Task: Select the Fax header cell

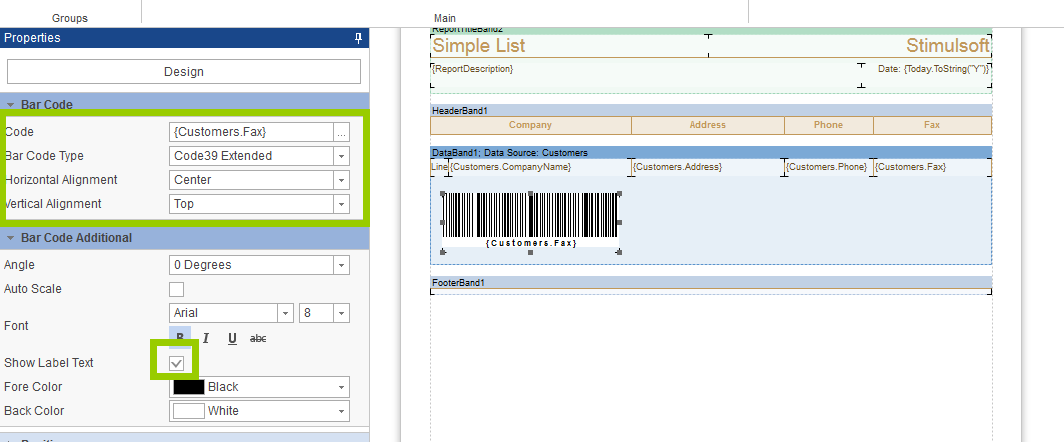Action: [932, 125]
